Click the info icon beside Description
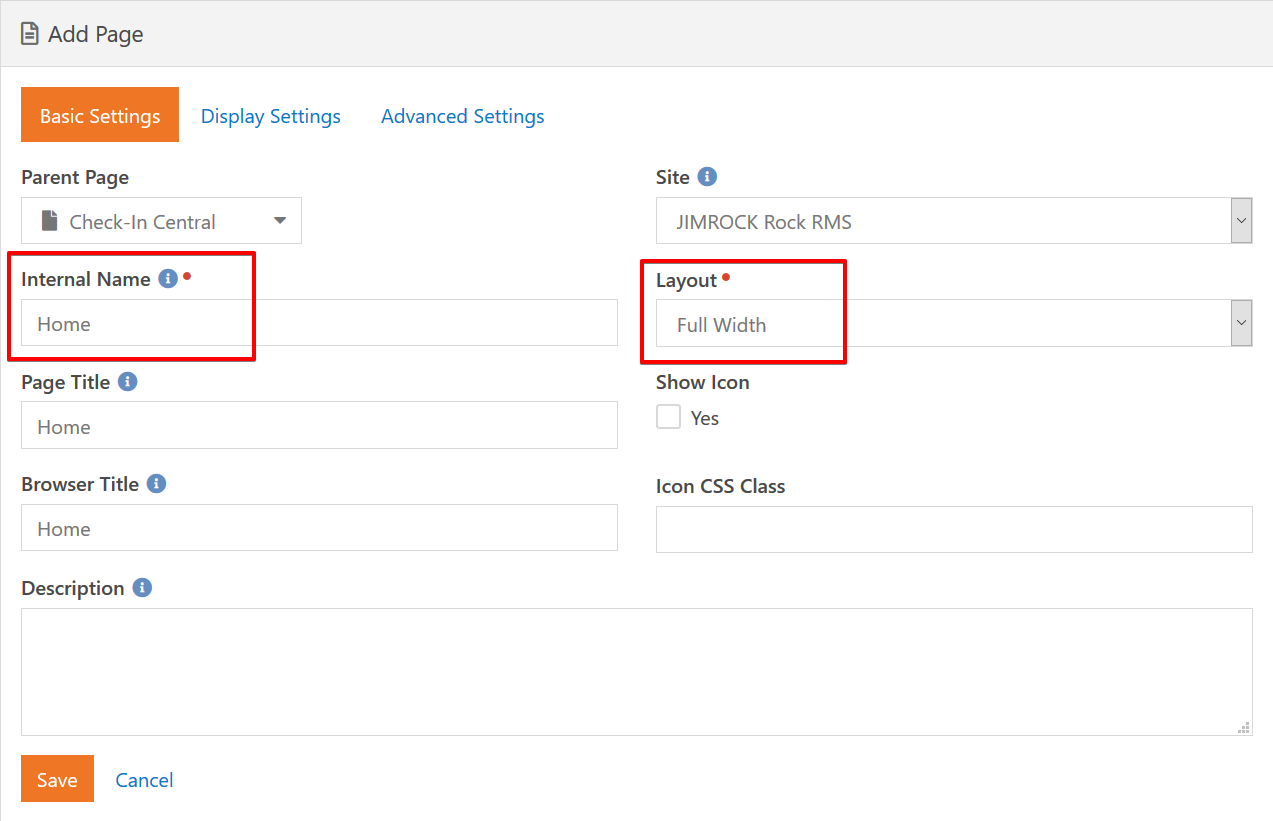Screen dimensions: 1273x821 142,588
